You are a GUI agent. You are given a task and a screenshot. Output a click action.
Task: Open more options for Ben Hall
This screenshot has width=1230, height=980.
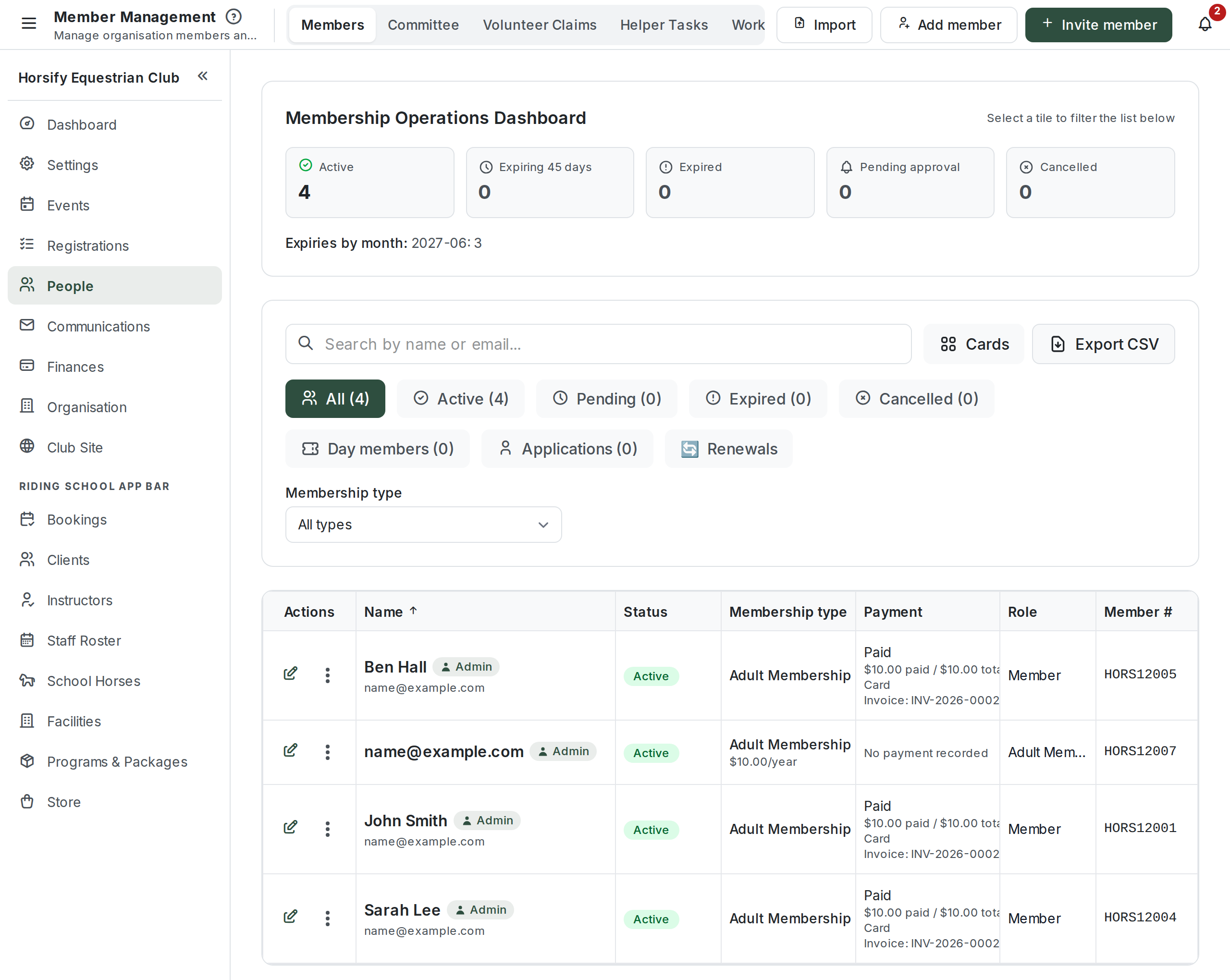(328, 675)
